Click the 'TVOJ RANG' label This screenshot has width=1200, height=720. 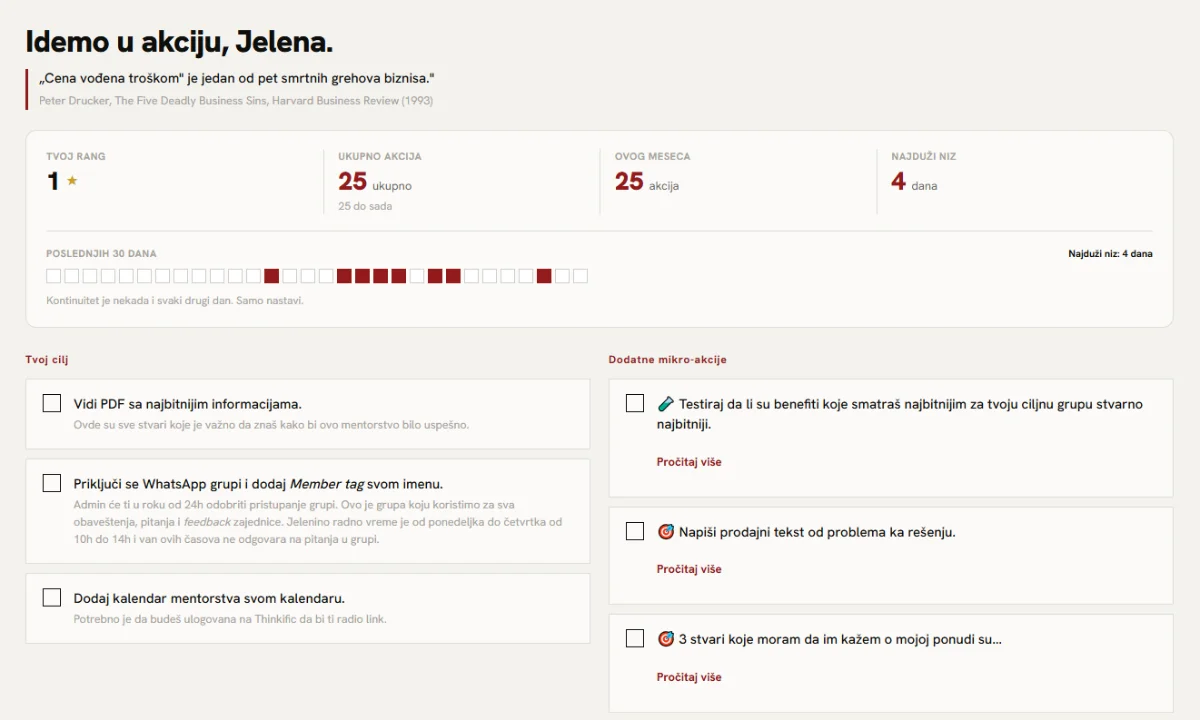(76, 157)
